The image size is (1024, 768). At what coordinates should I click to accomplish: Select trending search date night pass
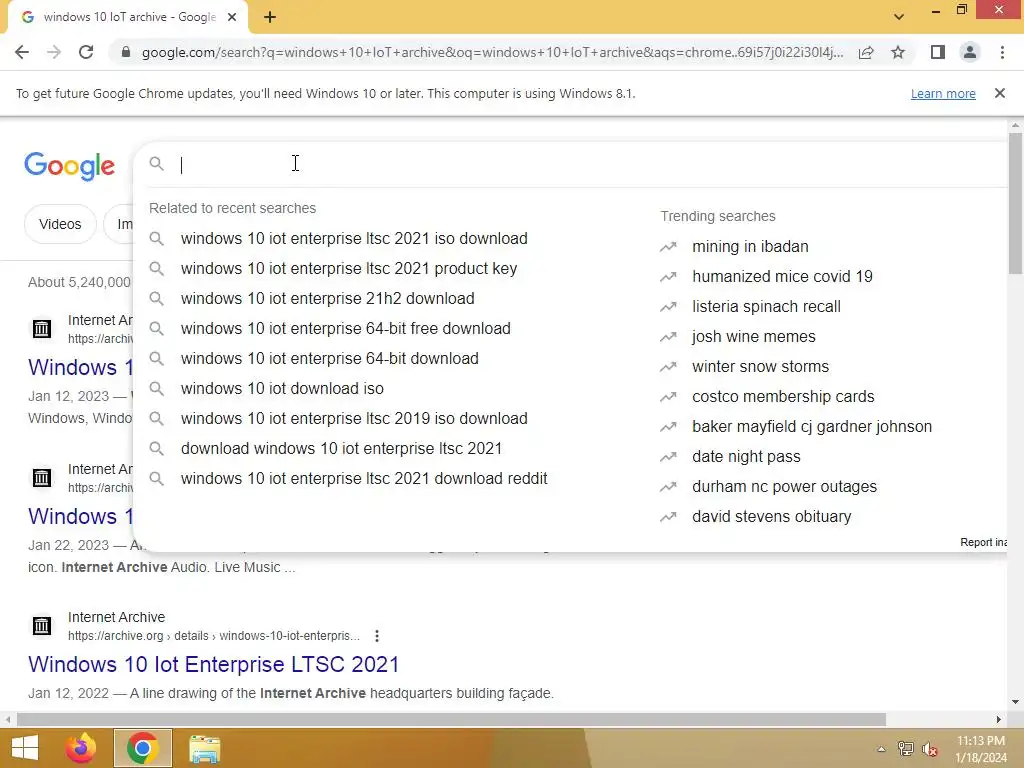tap(746, 456)
